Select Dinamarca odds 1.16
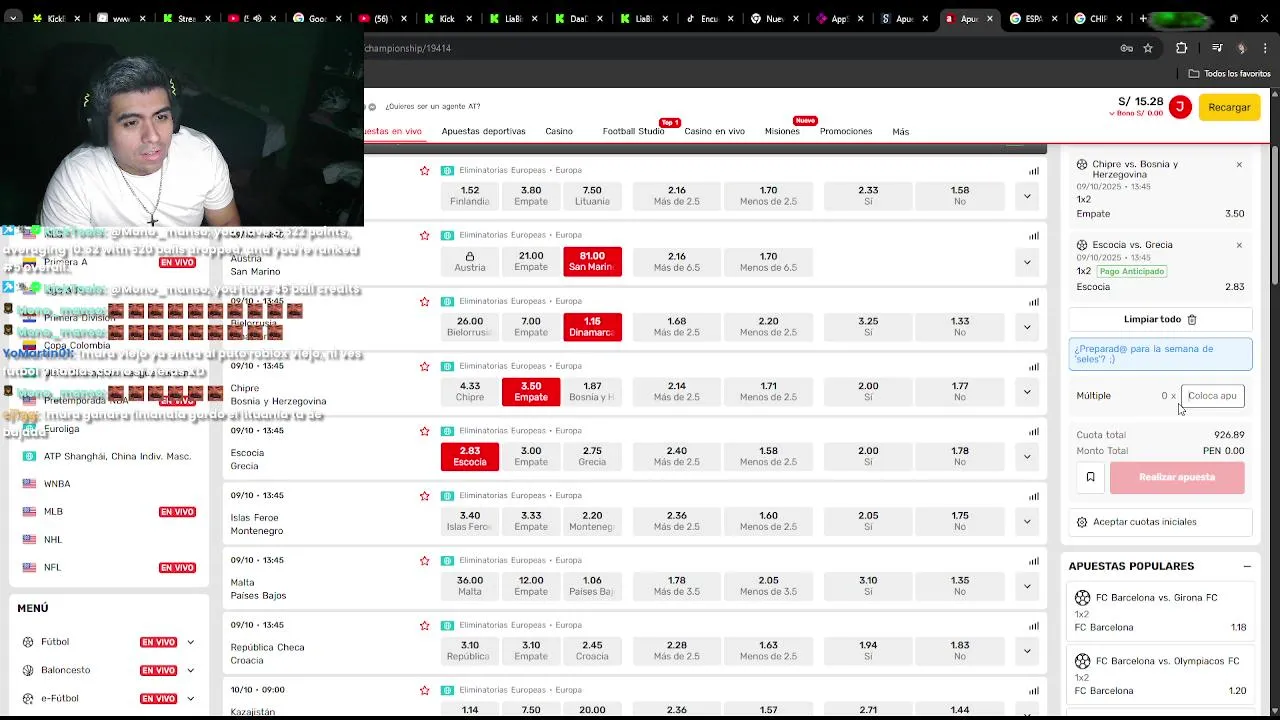The width and height of the screenshot is (1280, 720). (592, 327)
